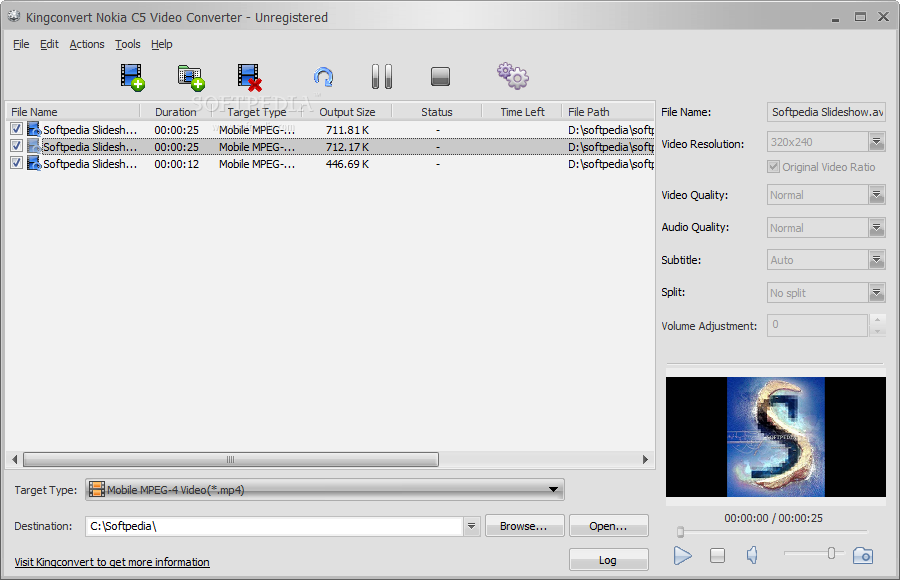Image resolution: width=900 pixels, height=580 pixels.
Task: Click the Volume Adjustment value field
Action: (817, 325)
